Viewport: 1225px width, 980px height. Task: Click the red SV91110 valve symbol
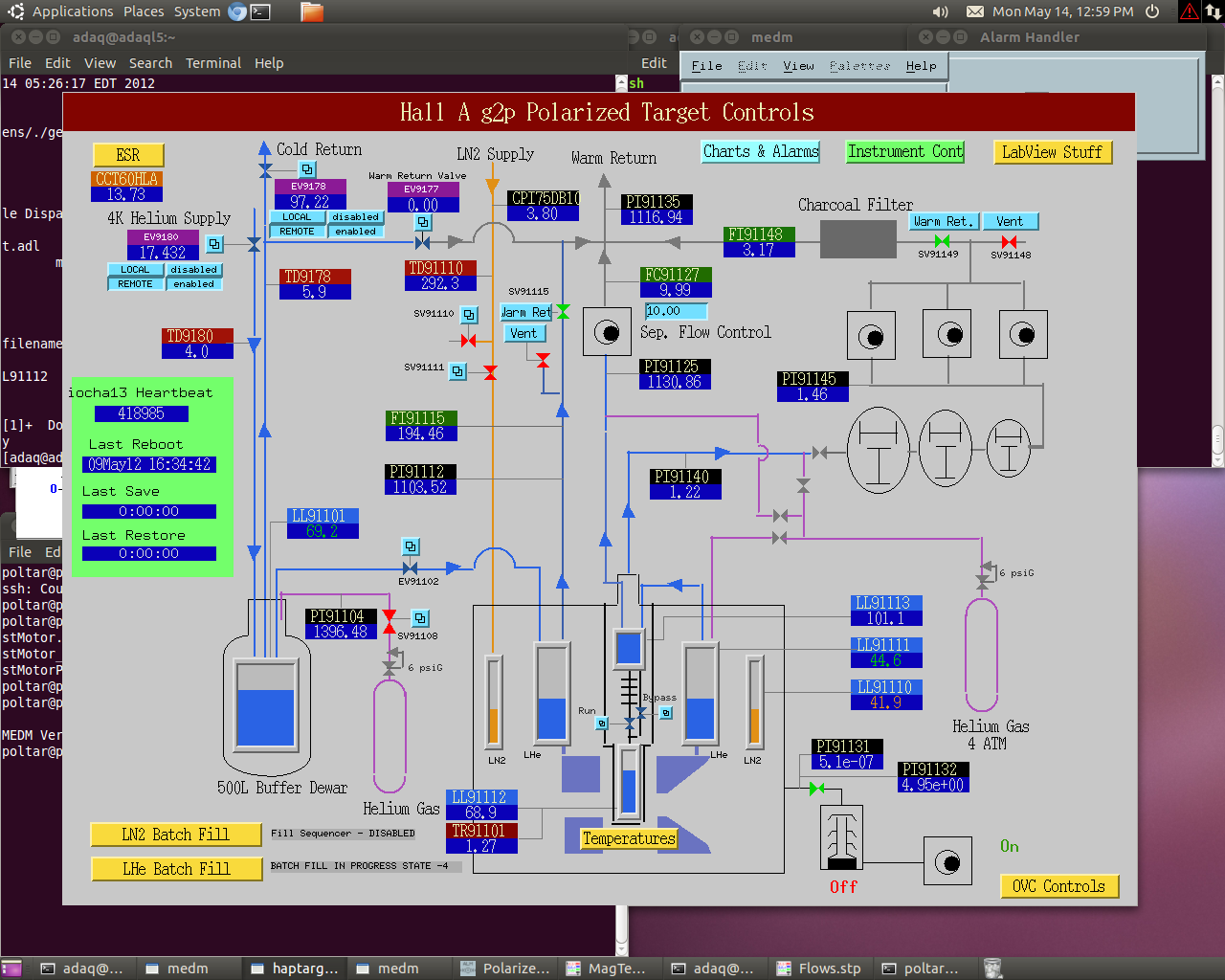pos(468,341)
